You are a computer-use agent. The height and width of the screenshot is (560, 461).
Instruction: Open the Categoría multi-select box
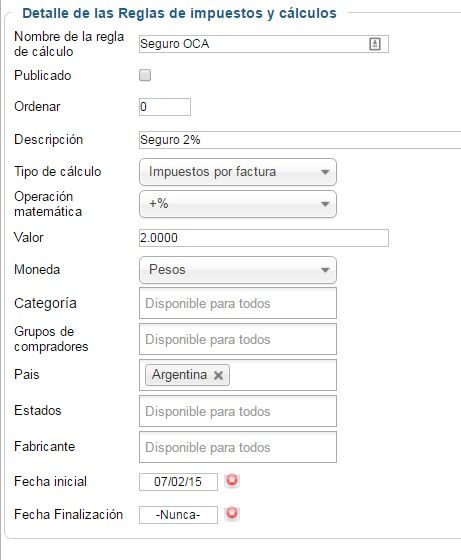[x=238, y=303]
